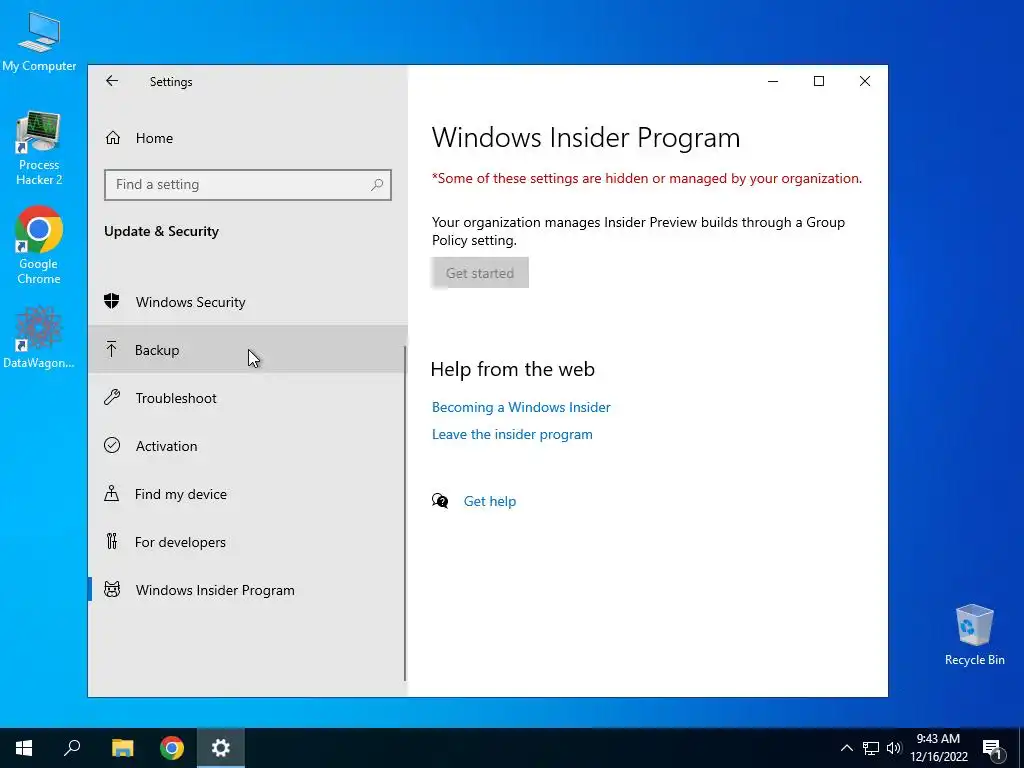Go back using the Settings back arrow
This screenshot has width=1024, height=768.
[112, 81]
